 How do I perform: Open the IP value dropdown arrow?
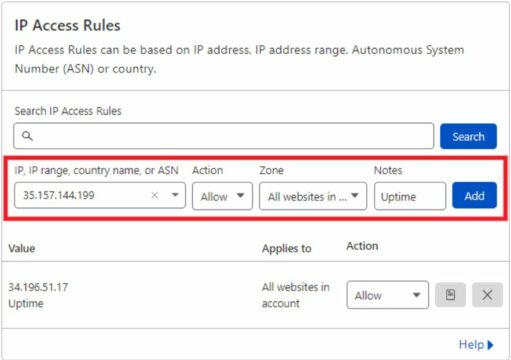pyautogui.click(x=175, y=195)
